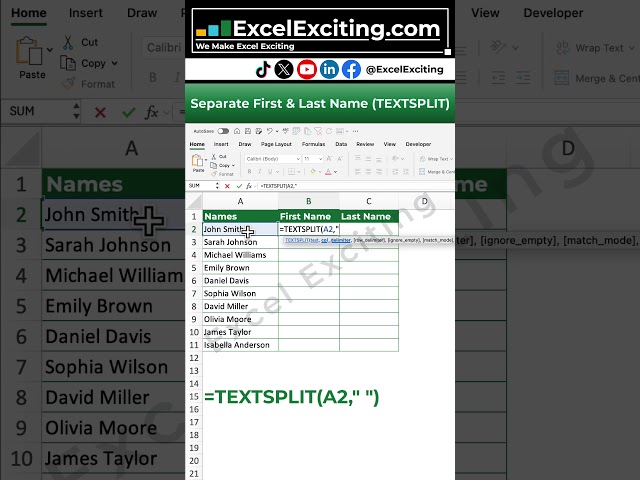Click the Isabella Anderson cell

(x=240, y=345)
